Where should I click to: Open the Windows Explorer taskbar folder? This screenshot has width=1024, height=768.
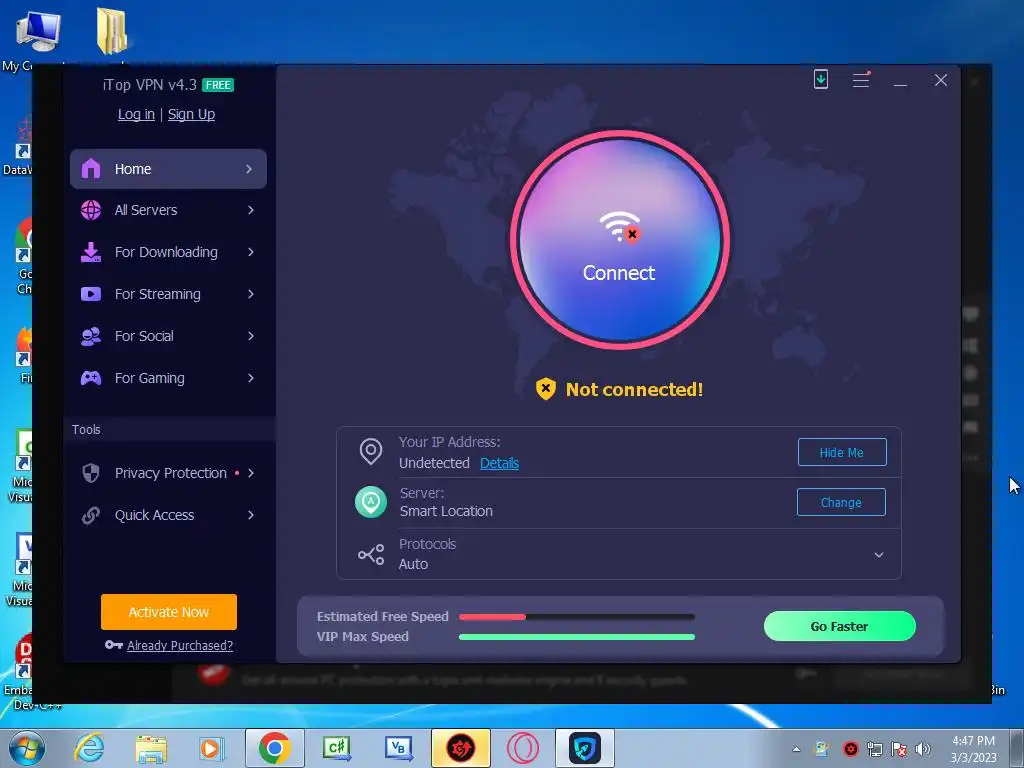point(152,748)
